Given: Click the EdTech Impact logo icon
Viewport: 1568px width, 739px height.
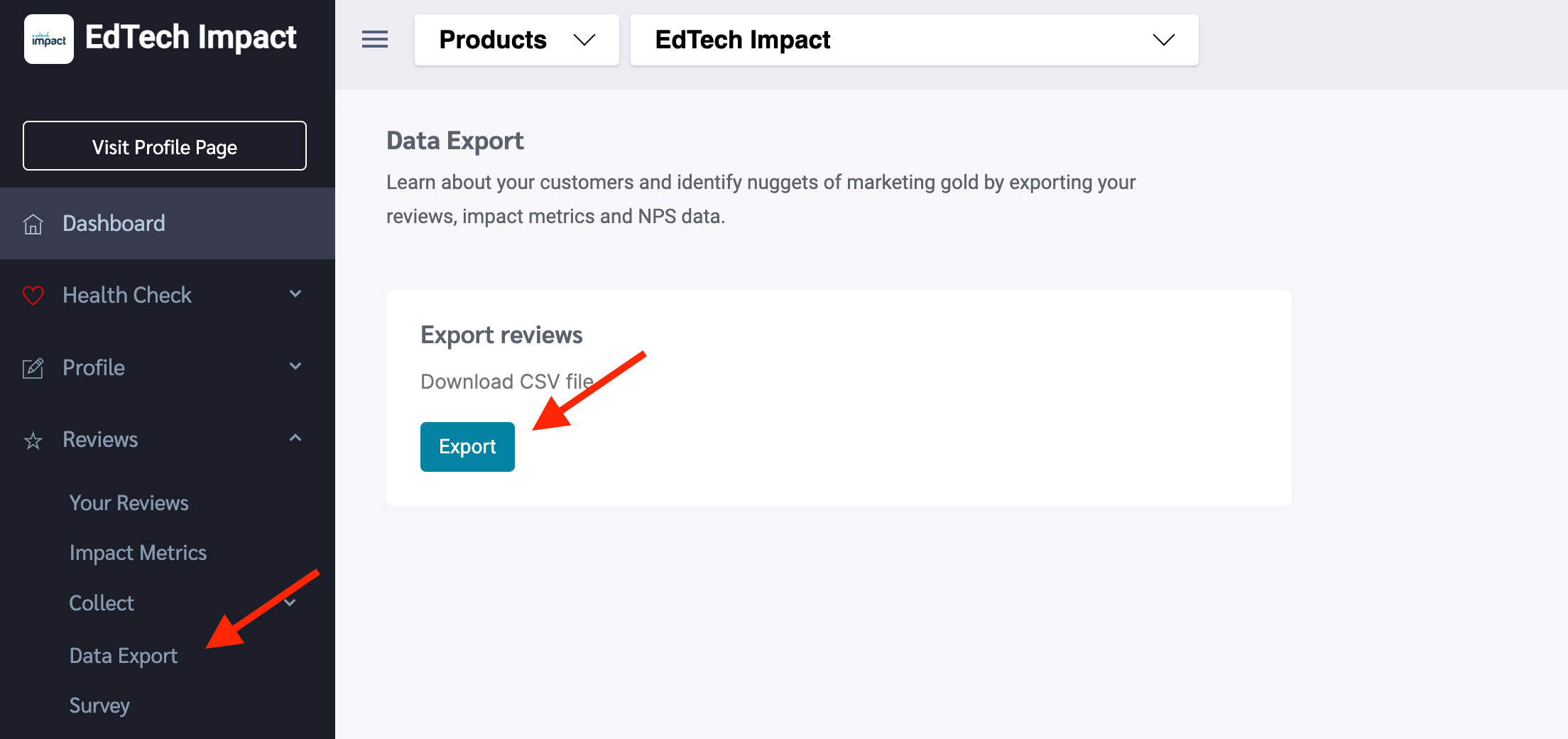Looking at the screenshot, I should [x=49, y=39].
